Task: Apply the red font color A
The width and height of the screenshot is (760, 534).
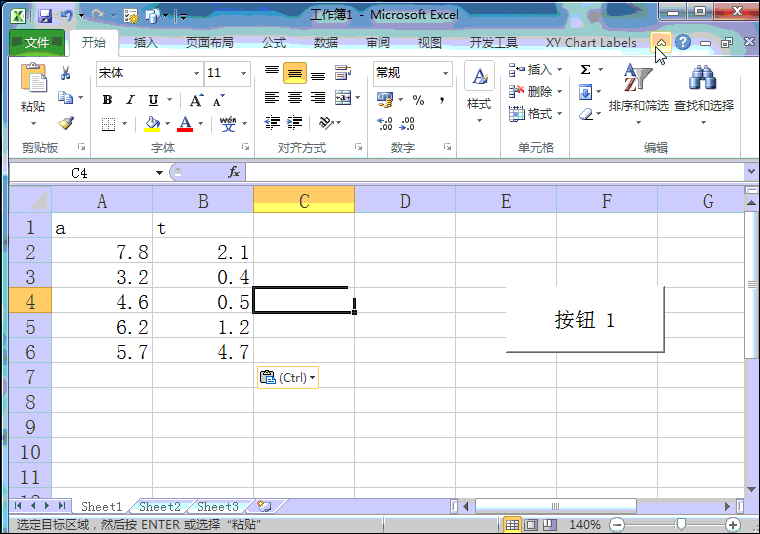Action: (185, 124)
